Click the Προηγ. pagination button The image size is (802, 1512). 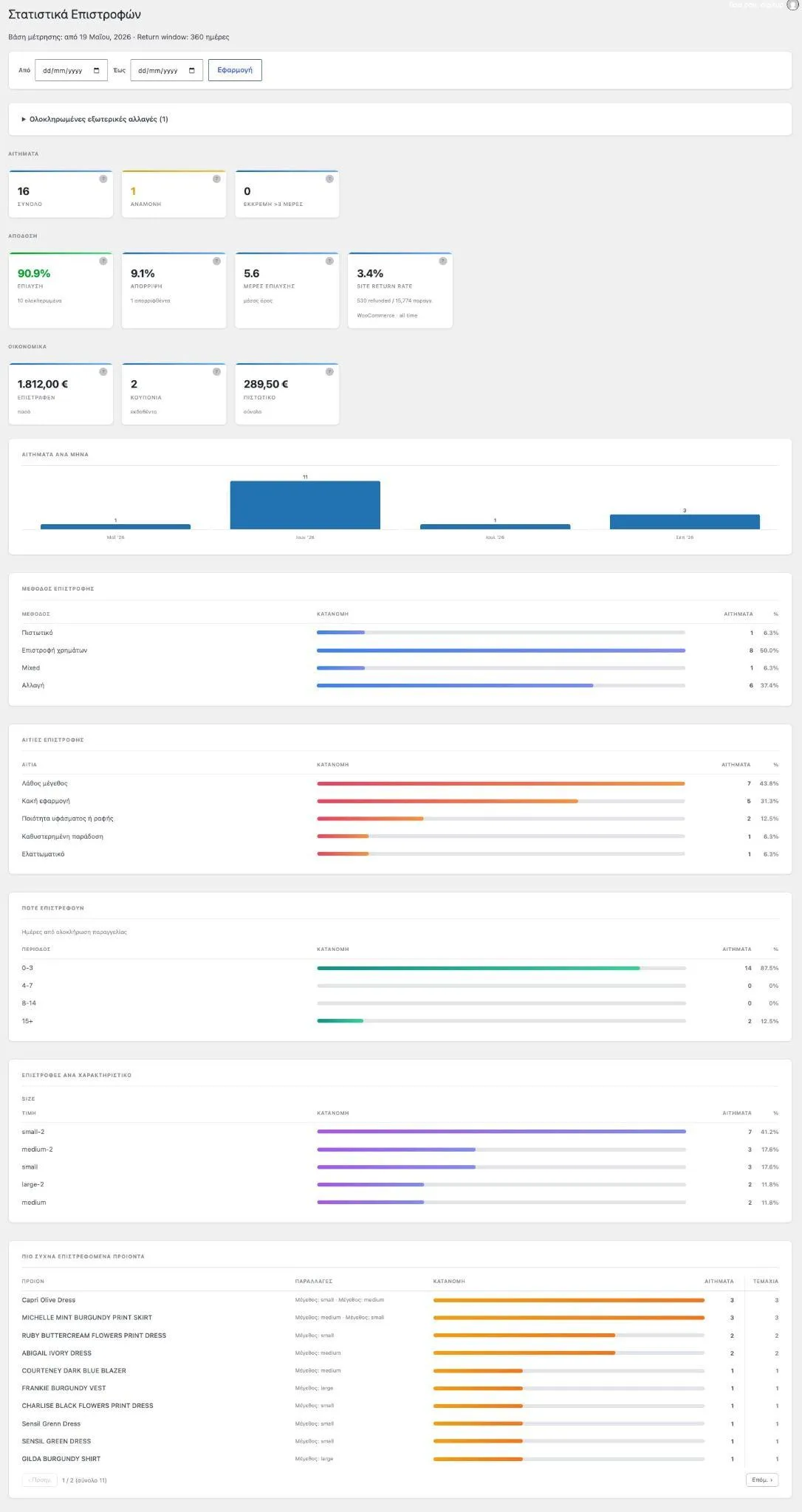point(40,1480)
